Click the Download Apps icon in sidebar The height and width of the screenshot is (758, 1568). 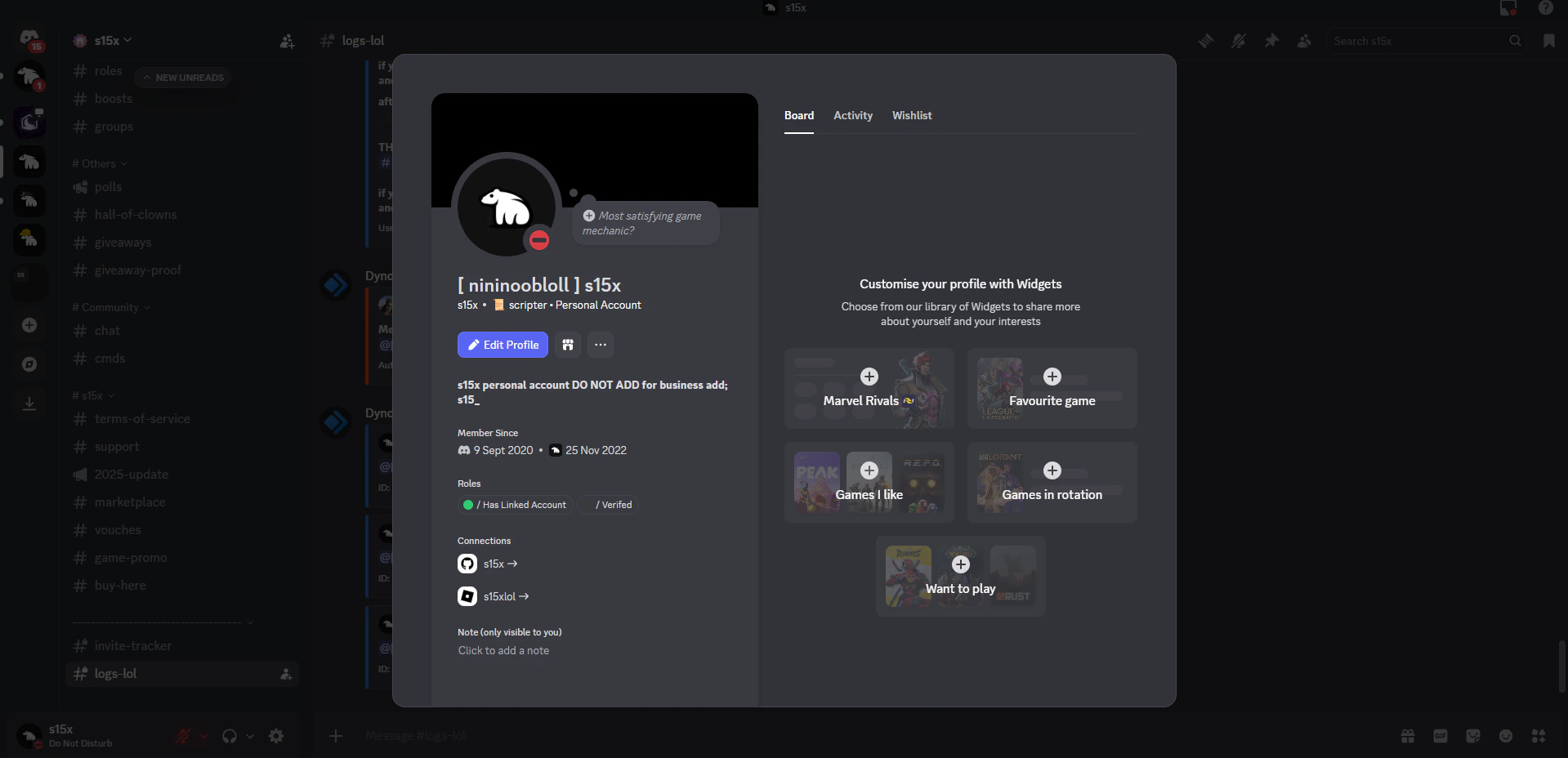[29, 404]
